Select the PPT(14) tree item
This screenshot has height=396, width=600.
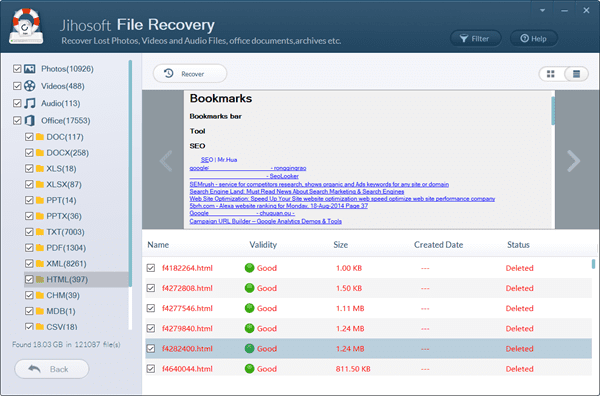(x=61, y=200)
